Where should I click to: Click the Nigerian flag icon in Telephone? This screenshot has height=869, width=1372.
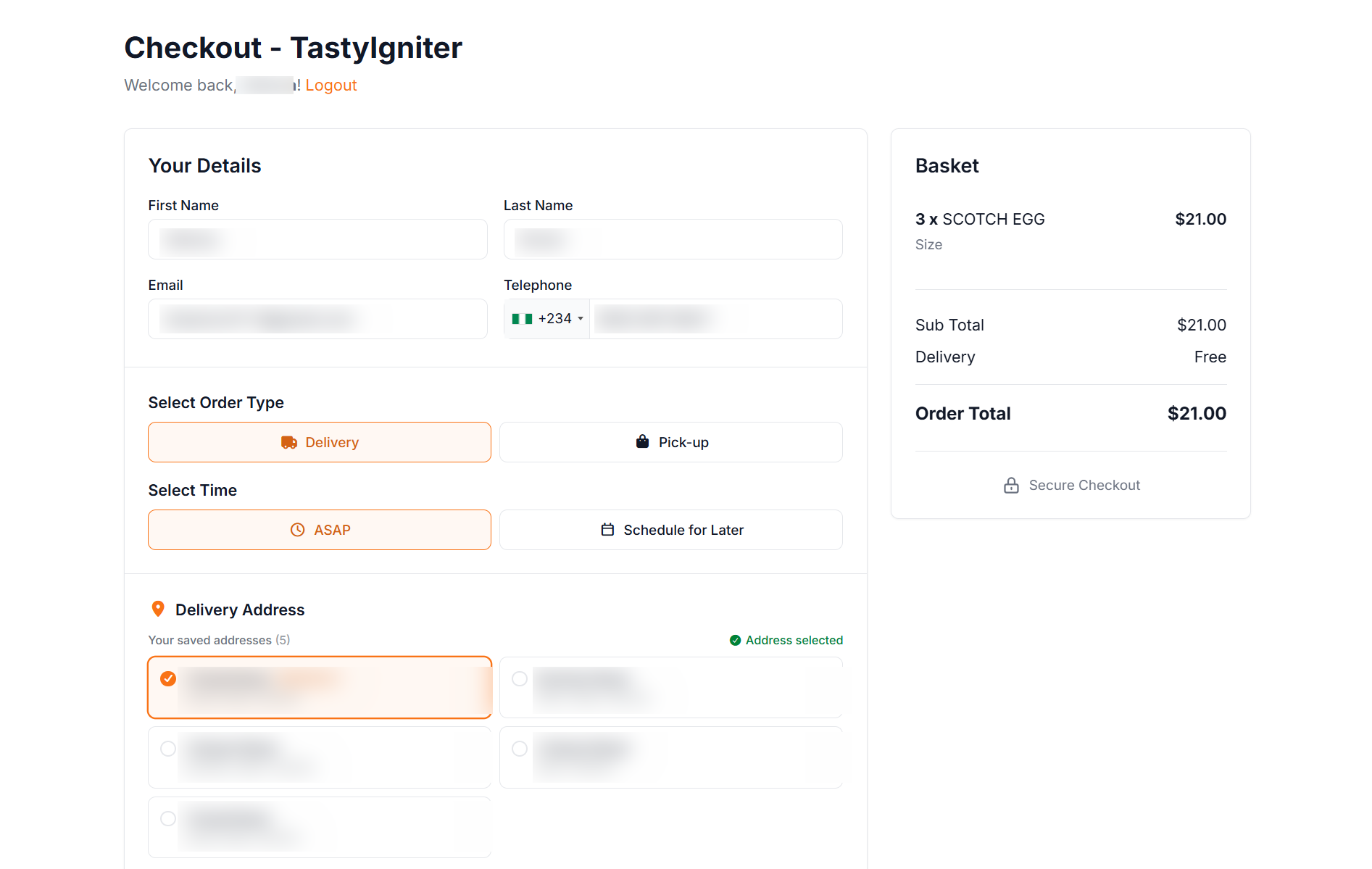(x=522, y=319)
